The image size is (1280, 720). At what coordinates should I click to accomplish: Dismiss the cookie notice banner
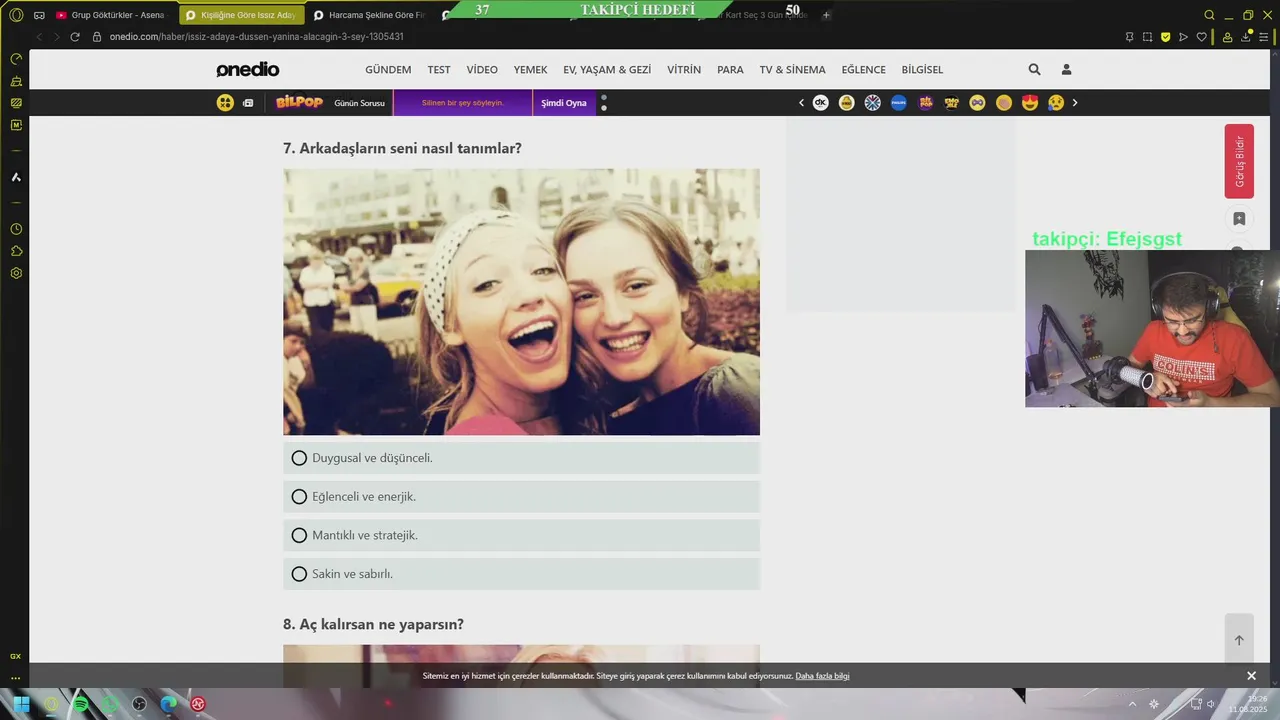[1251, 676]
